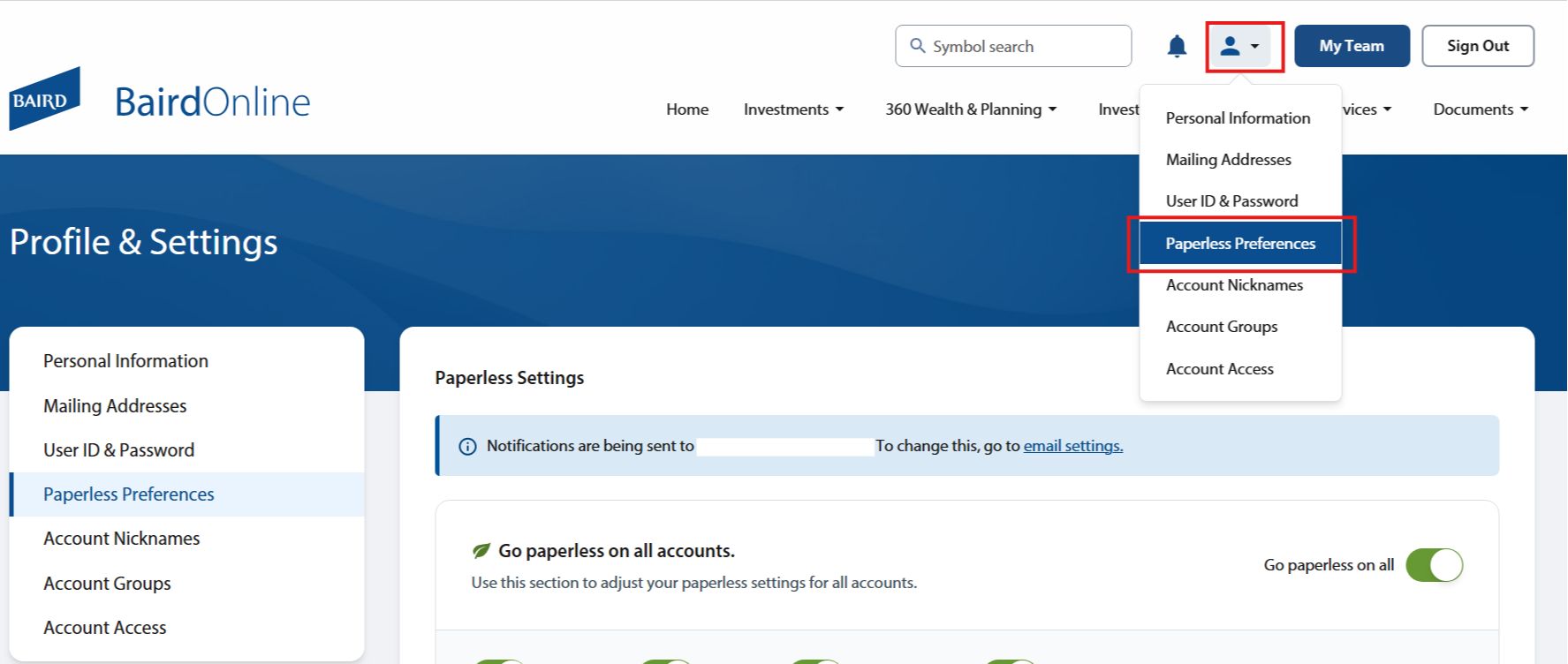Toggle the Go paperless on all switch

coord(1435,565)
